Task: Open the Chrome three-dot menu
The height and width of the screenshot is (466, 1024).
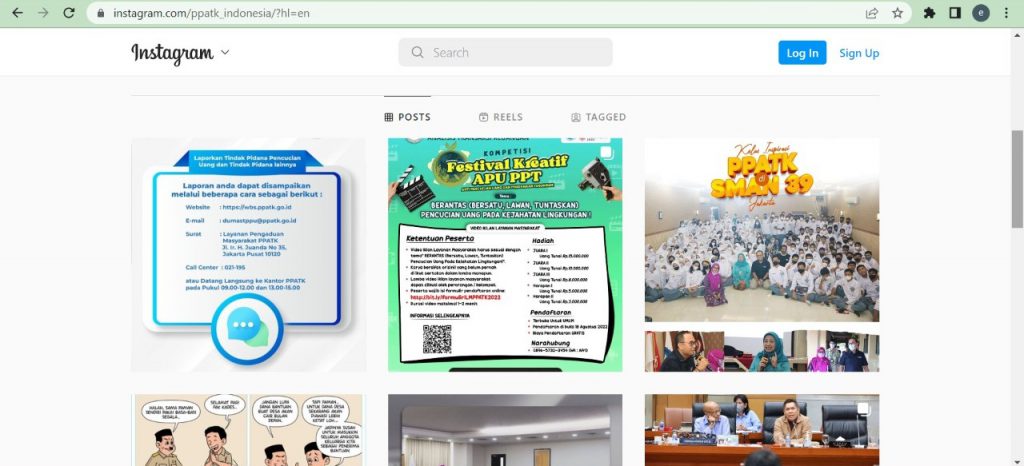Action: click(x=1007, y=13)
